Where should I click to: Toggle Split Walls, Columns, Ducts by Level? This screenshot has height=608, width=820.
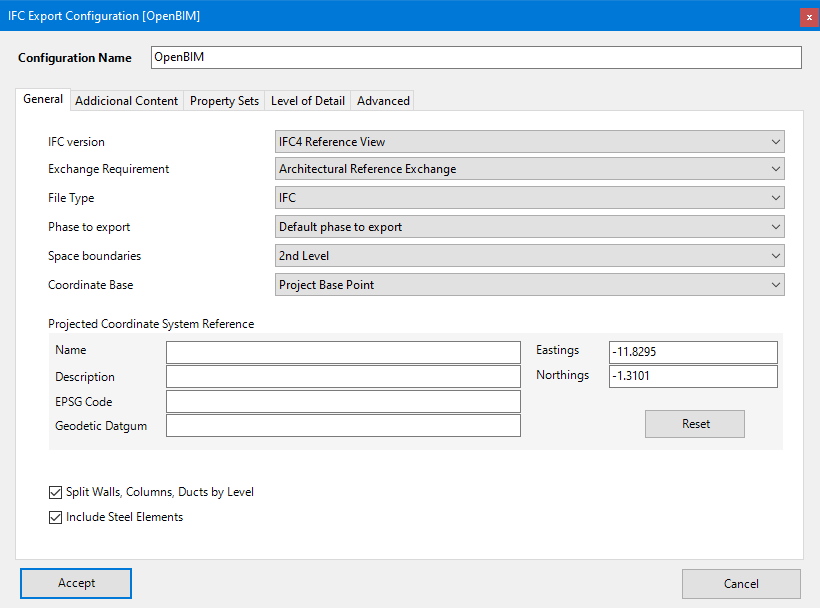pyautogui.click(x=55, y=492)
